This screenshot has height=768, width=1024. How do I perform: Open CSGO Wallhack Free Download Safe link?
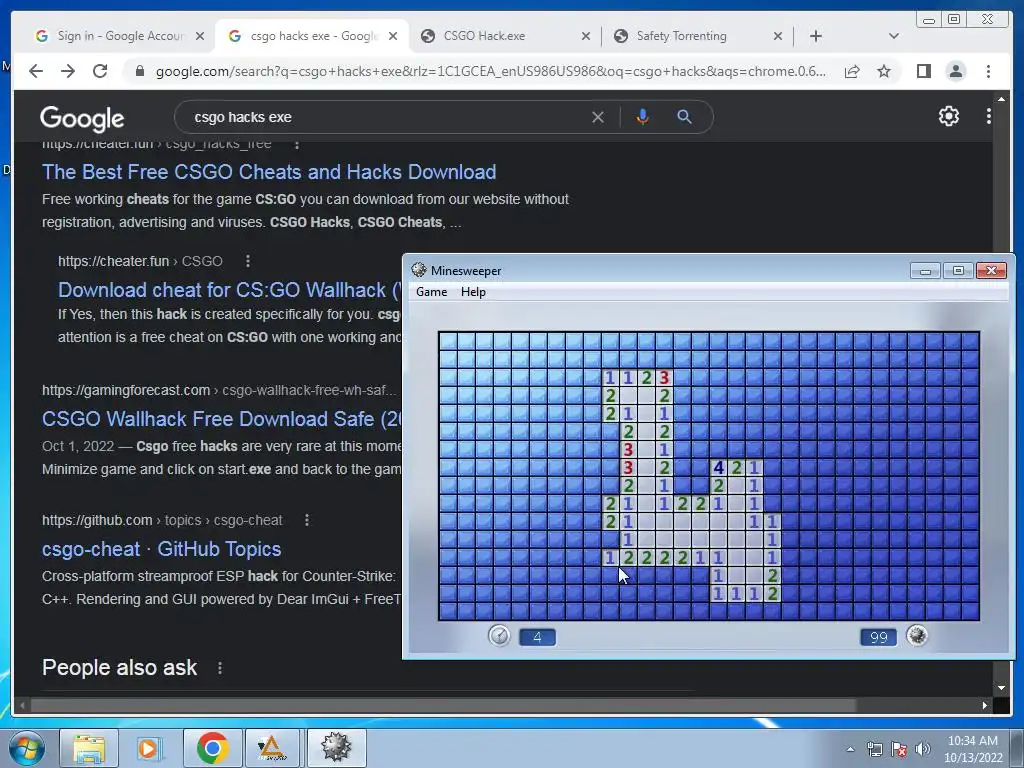221,419
